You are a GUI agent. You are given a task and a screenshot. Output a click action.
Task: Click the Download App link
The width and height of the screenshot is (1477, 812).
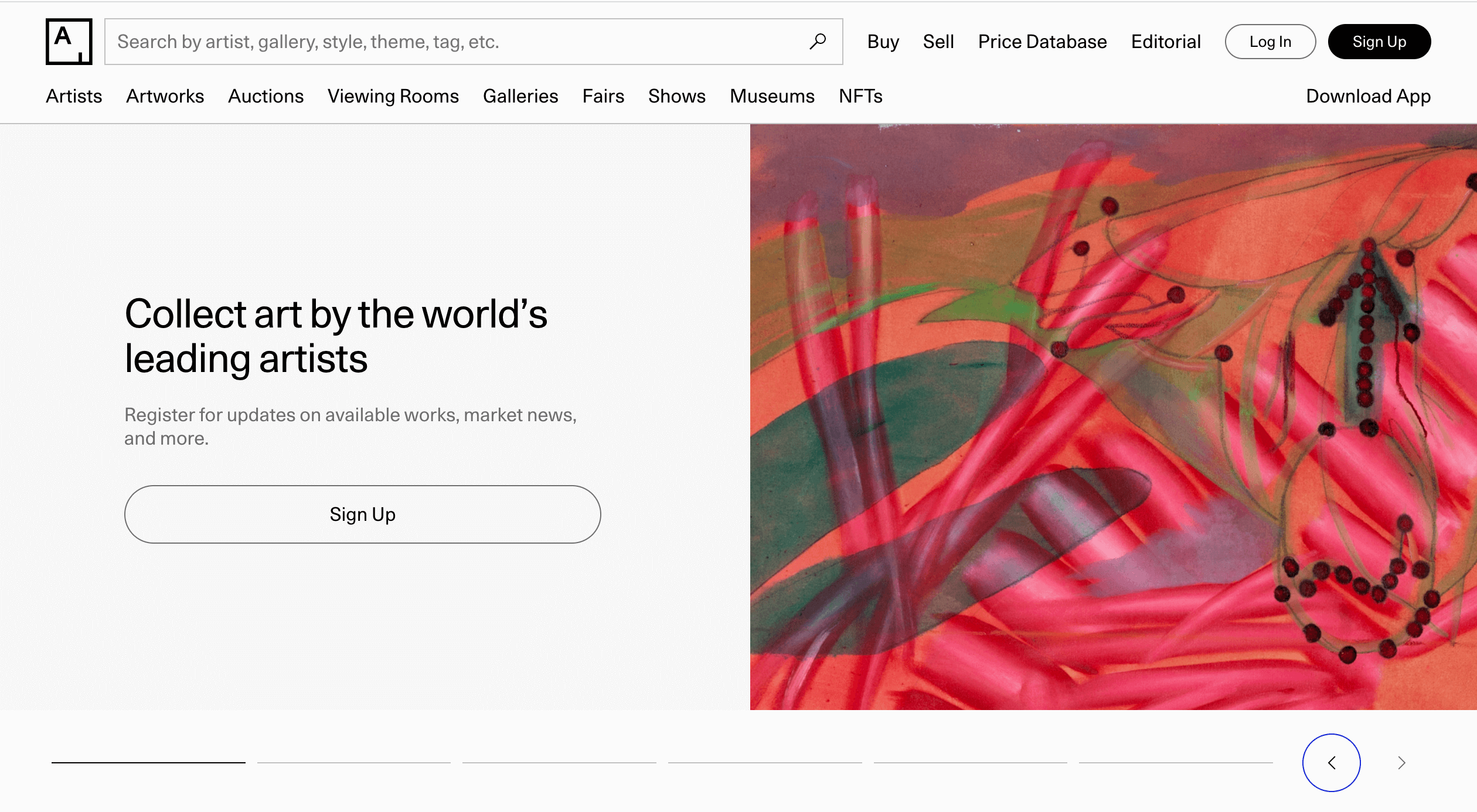1368,96
